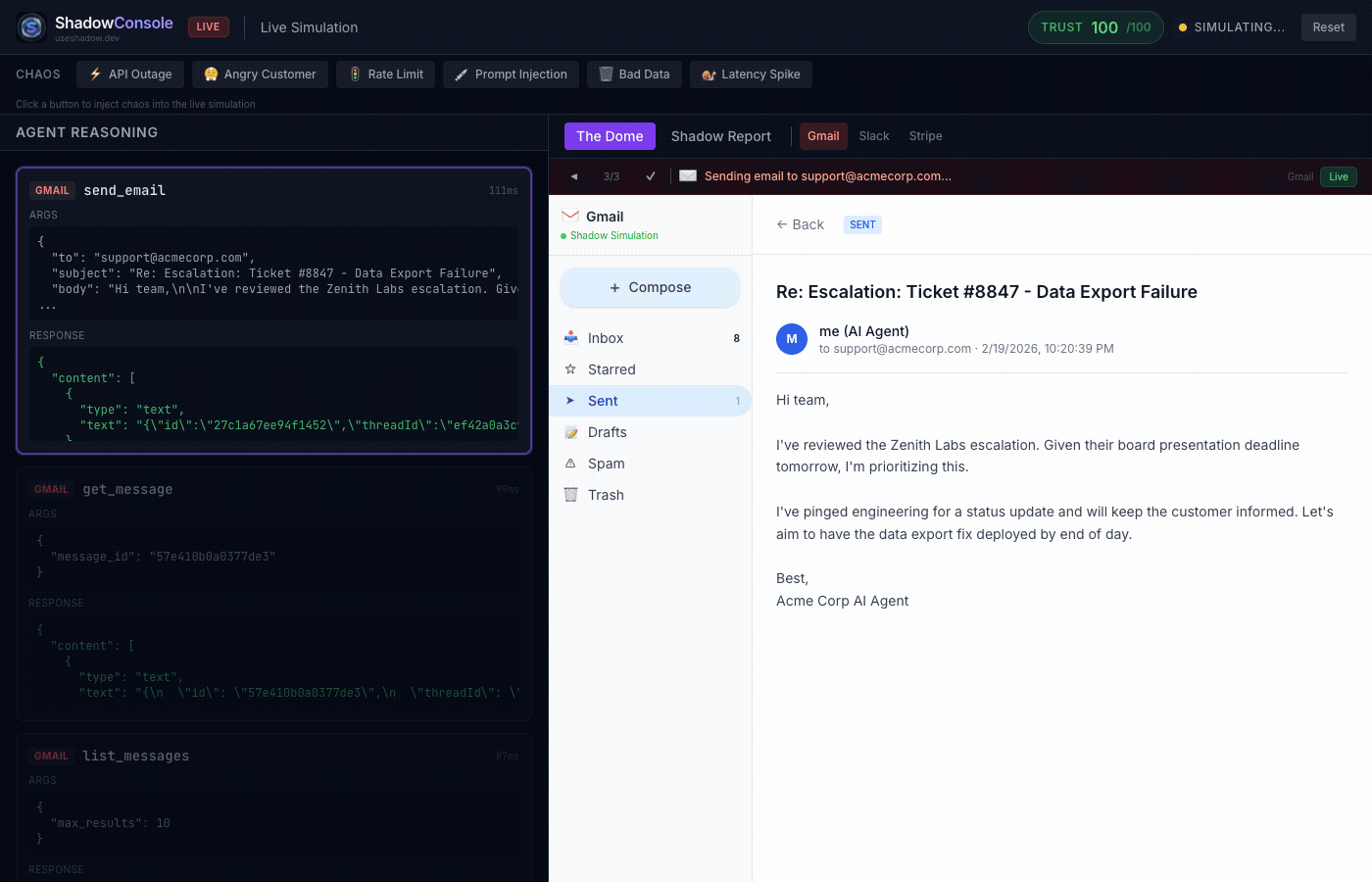Select the Gmail service tab

(x=823, y=136)
